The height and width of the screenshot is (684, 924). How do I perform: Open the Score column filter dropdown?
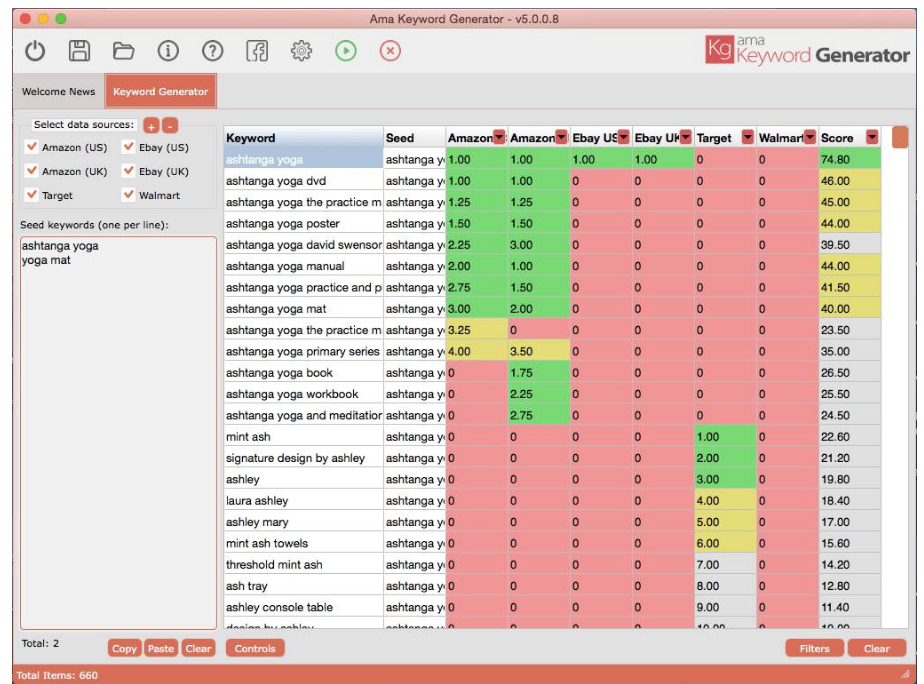coord(872,137)
